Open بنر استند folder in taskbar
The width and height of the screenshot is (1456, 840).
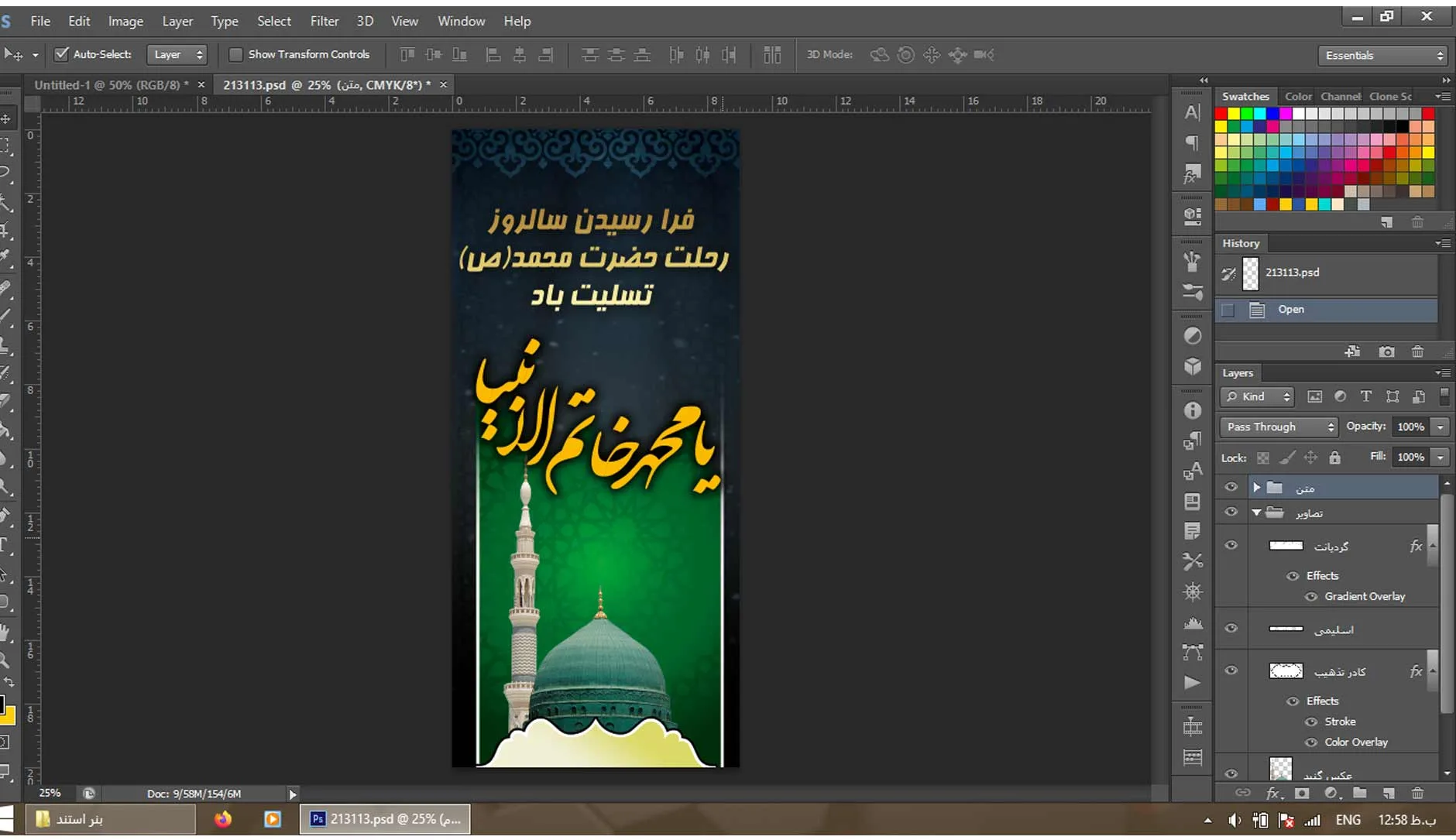110,819
